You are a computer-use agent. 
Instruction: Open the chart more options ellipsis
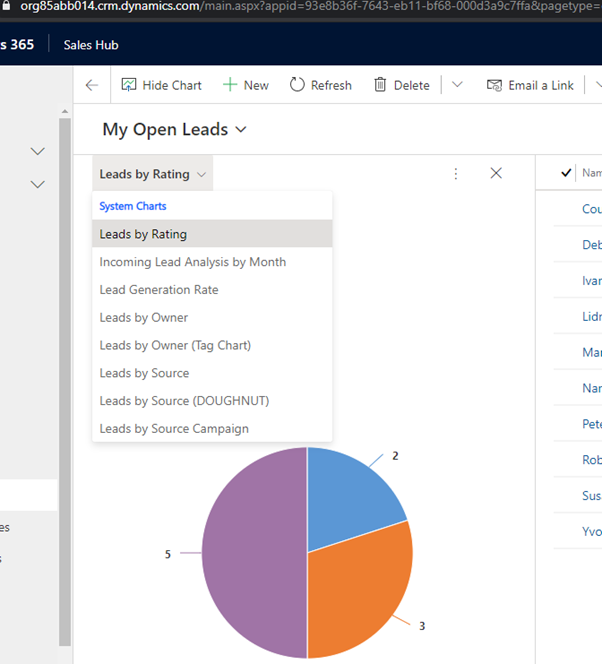coord(456,173)
